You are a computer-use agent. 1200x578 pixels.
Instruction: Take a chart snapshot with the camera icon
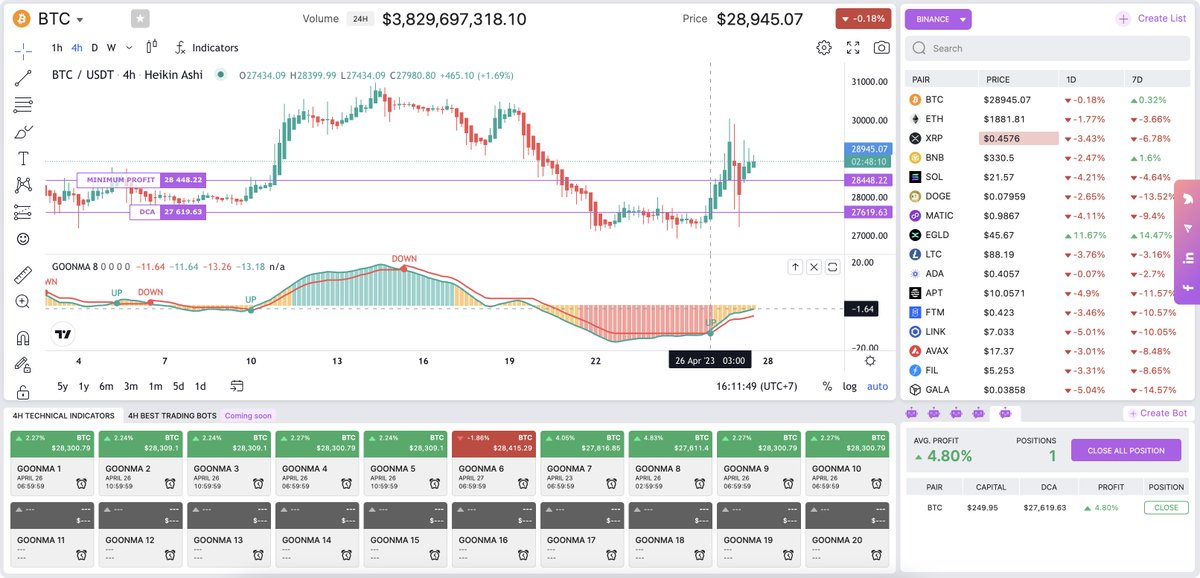pos(882,47)
